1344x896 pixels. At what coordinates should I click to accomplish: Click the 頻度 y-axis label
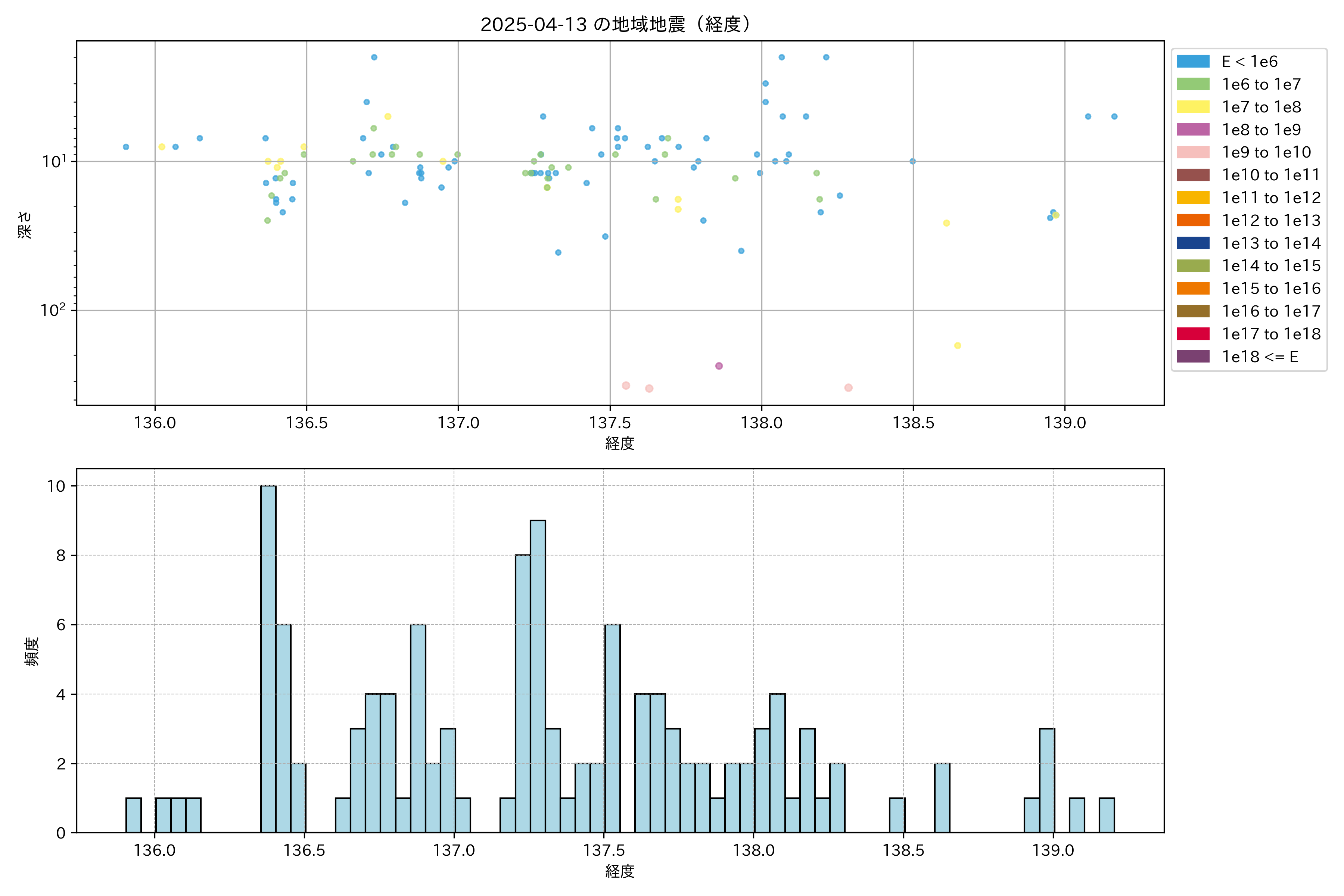(x=32, y=651)
